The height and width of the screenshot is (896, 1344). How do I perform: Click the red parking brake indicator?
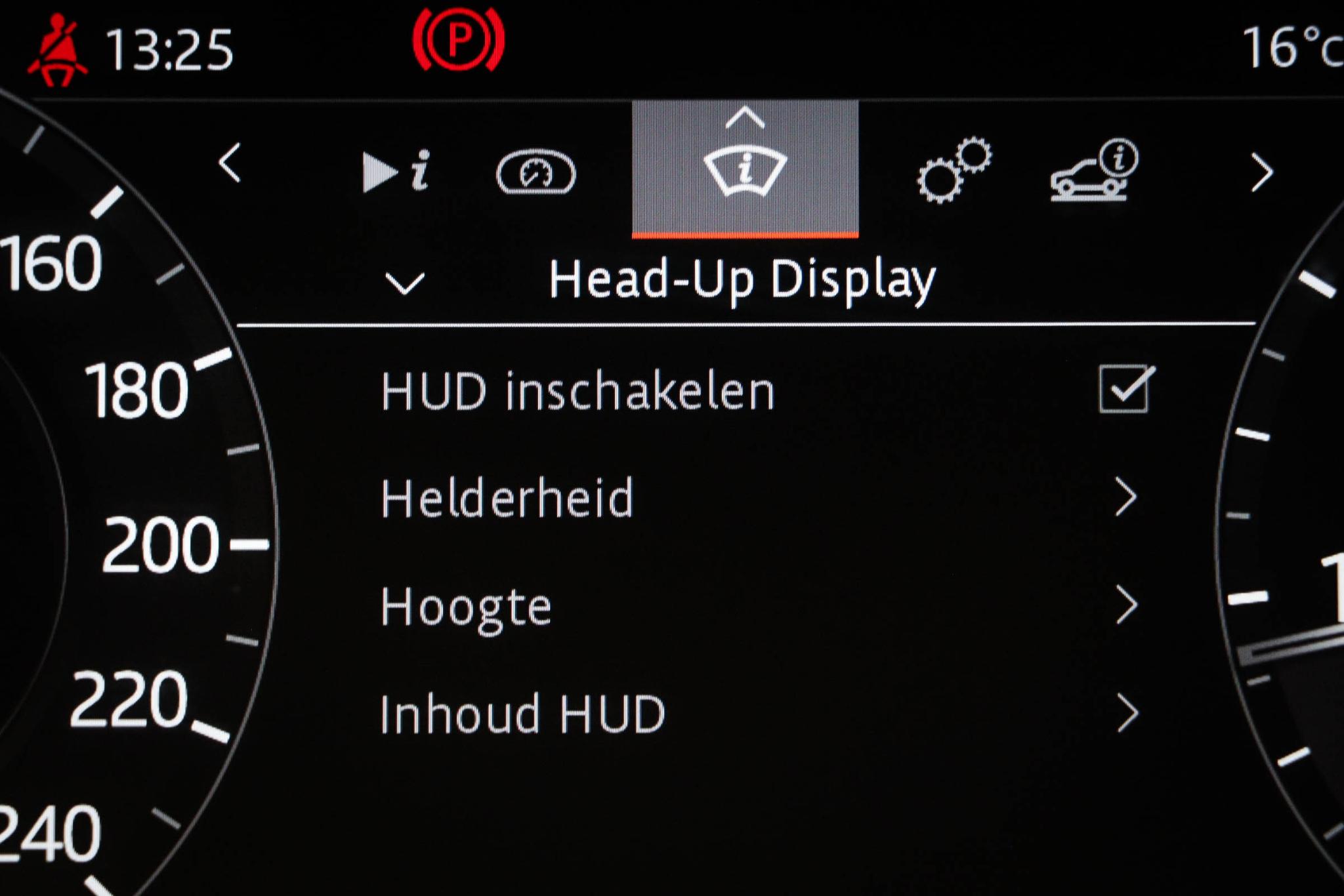459,40
